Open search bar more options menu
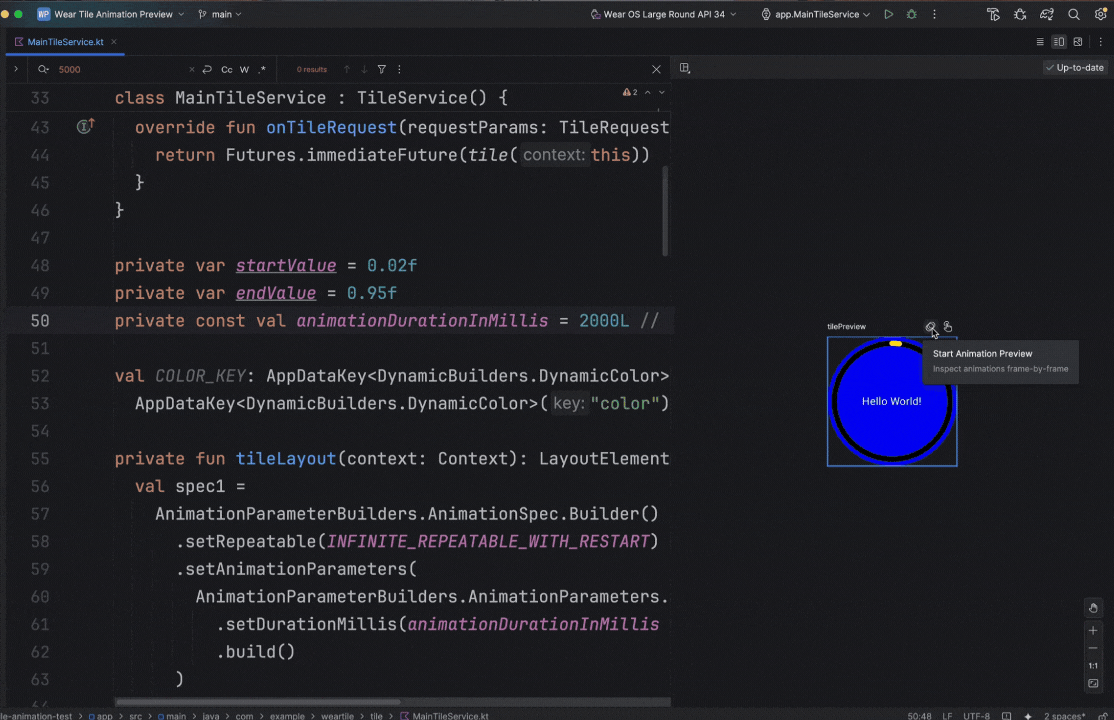The height and width of the screenshot is (720, 1114). coord(399,70)
